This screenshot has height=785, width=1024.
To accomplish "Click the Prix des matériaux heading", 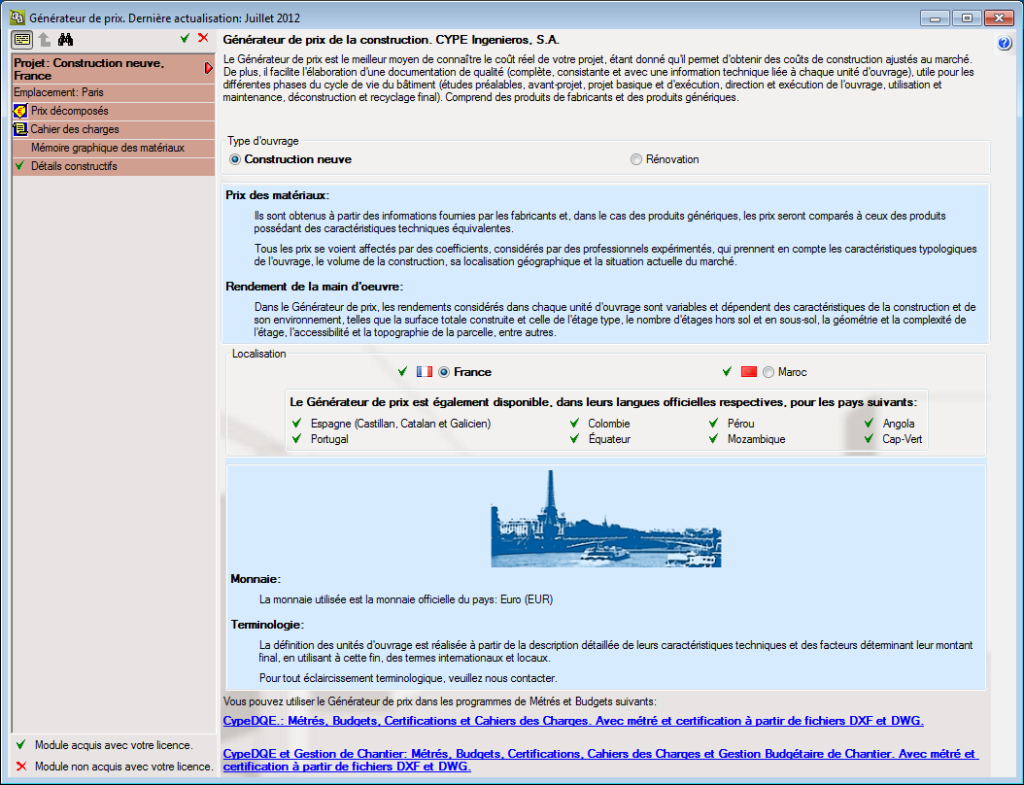I will (278, 195).
